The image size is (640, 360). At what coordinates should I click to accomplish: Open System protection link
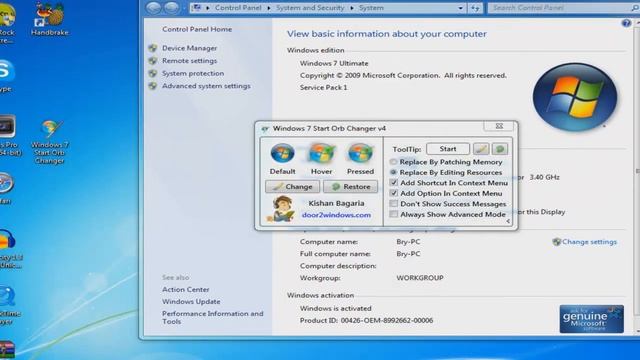coord(193,73)
